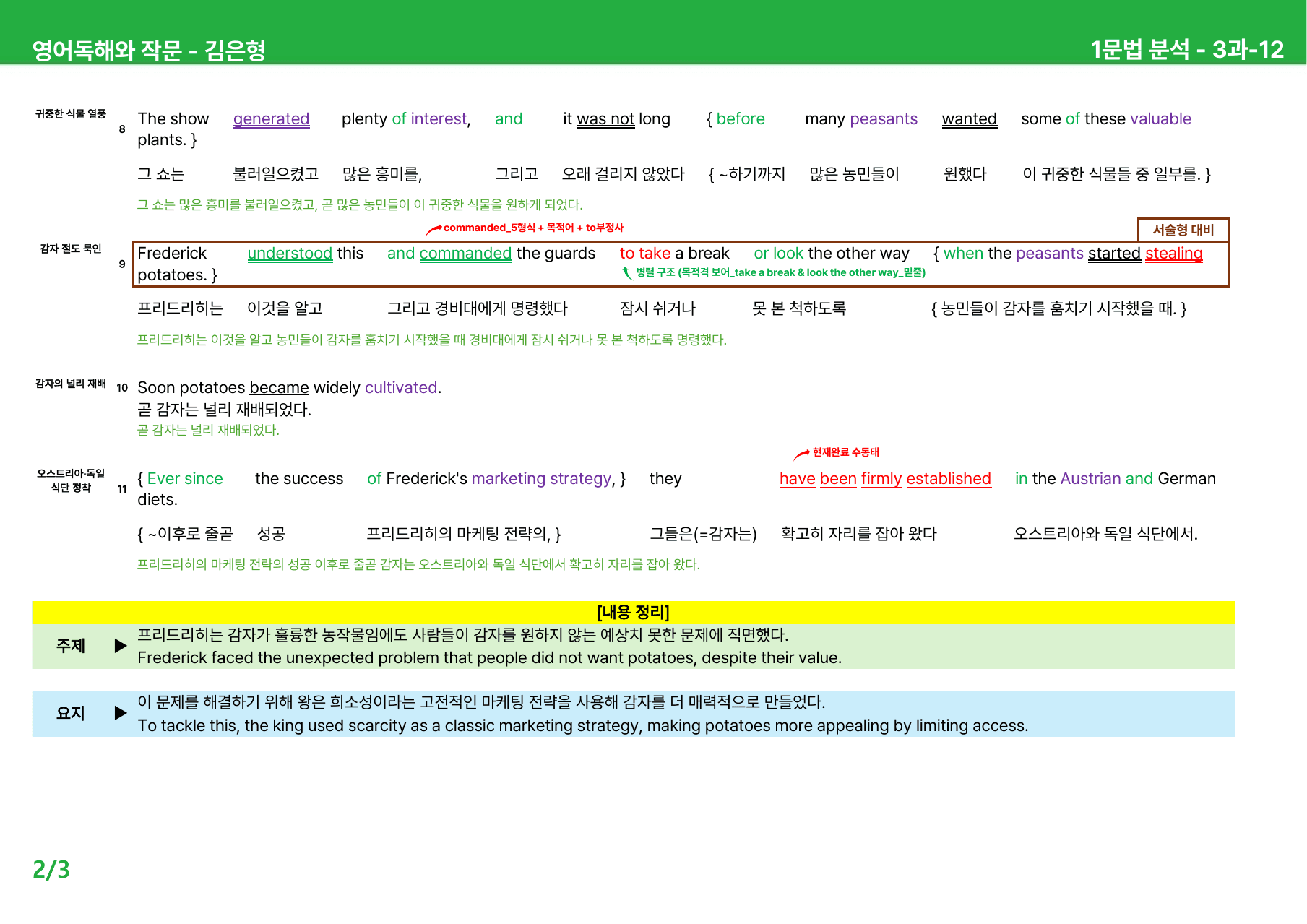The width and height of the screenshot is (1307, 924).
Task: Click the Korean gloss '불러일으켰고'
Action: tap(276, 173)
